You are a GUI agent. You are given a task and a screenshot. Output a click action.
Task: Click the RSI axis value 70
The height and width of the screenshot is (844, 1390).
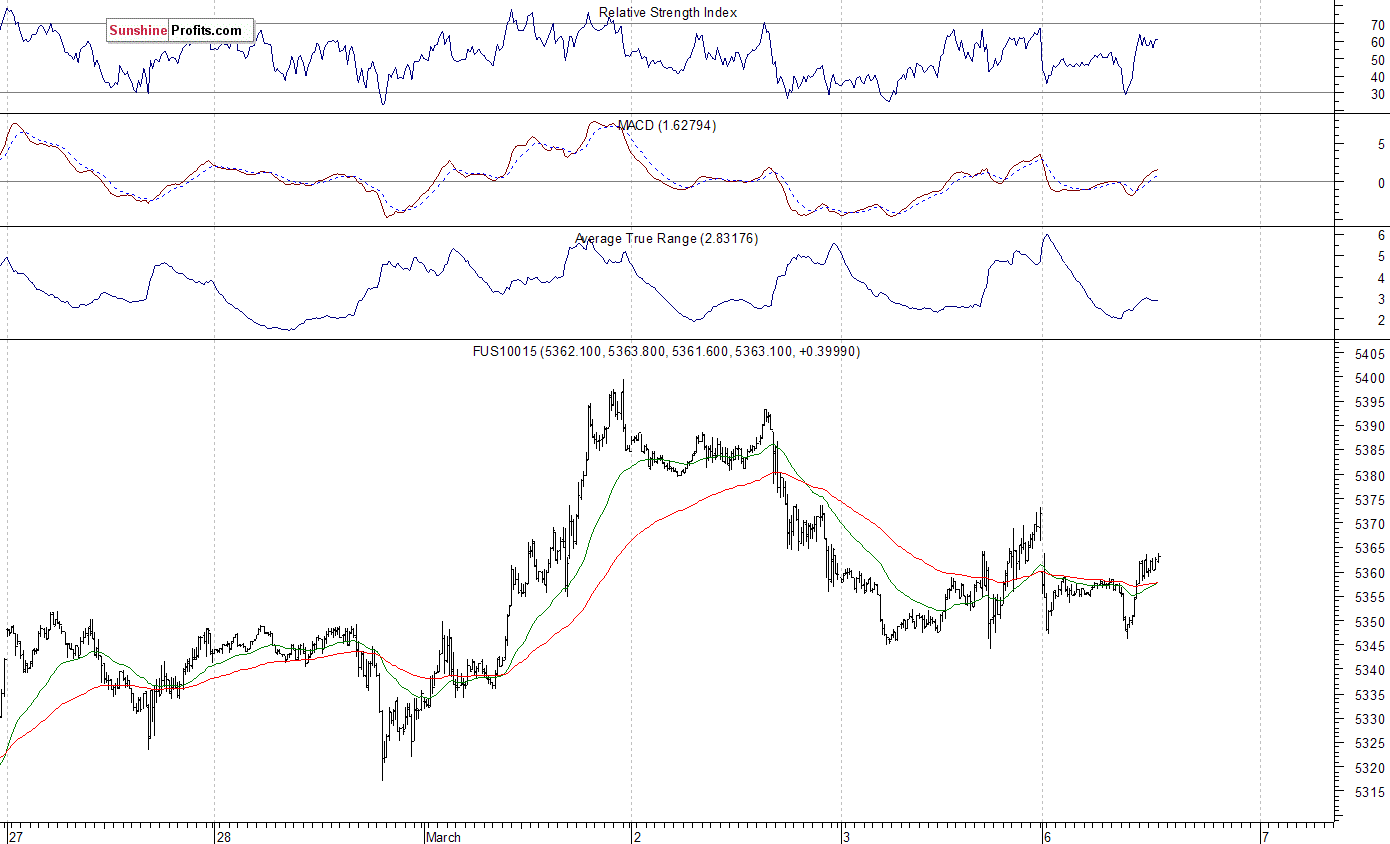coord(1377,24)
